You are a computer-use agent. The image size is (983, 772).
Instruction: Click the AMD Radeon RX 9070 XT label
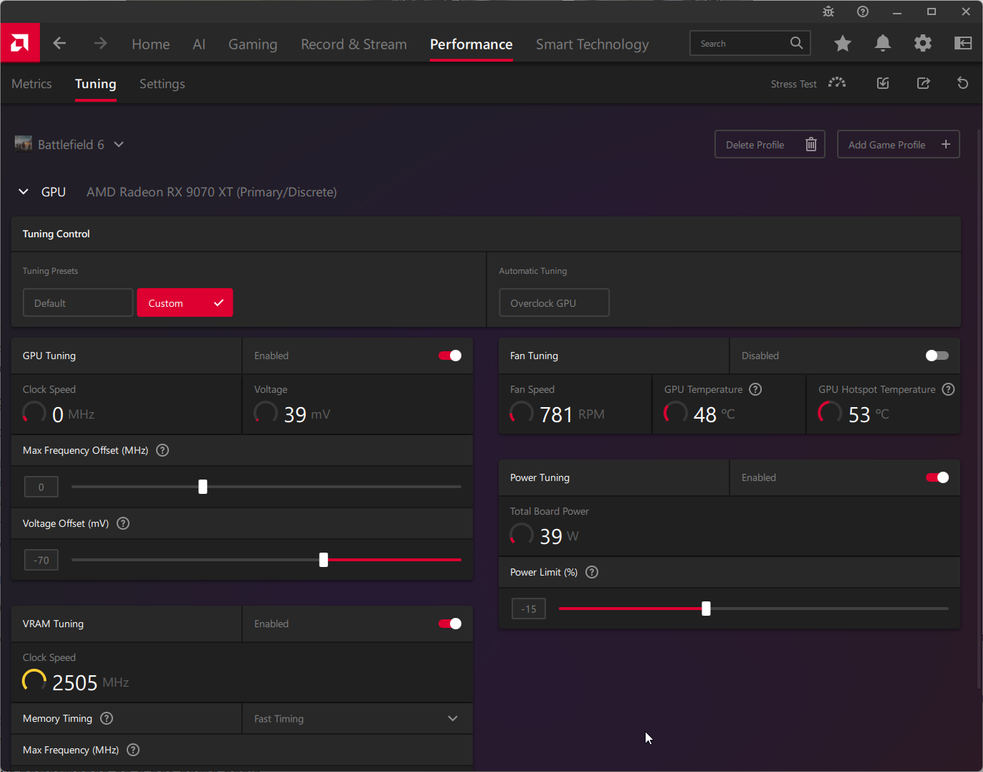click(x=211, y=192)
